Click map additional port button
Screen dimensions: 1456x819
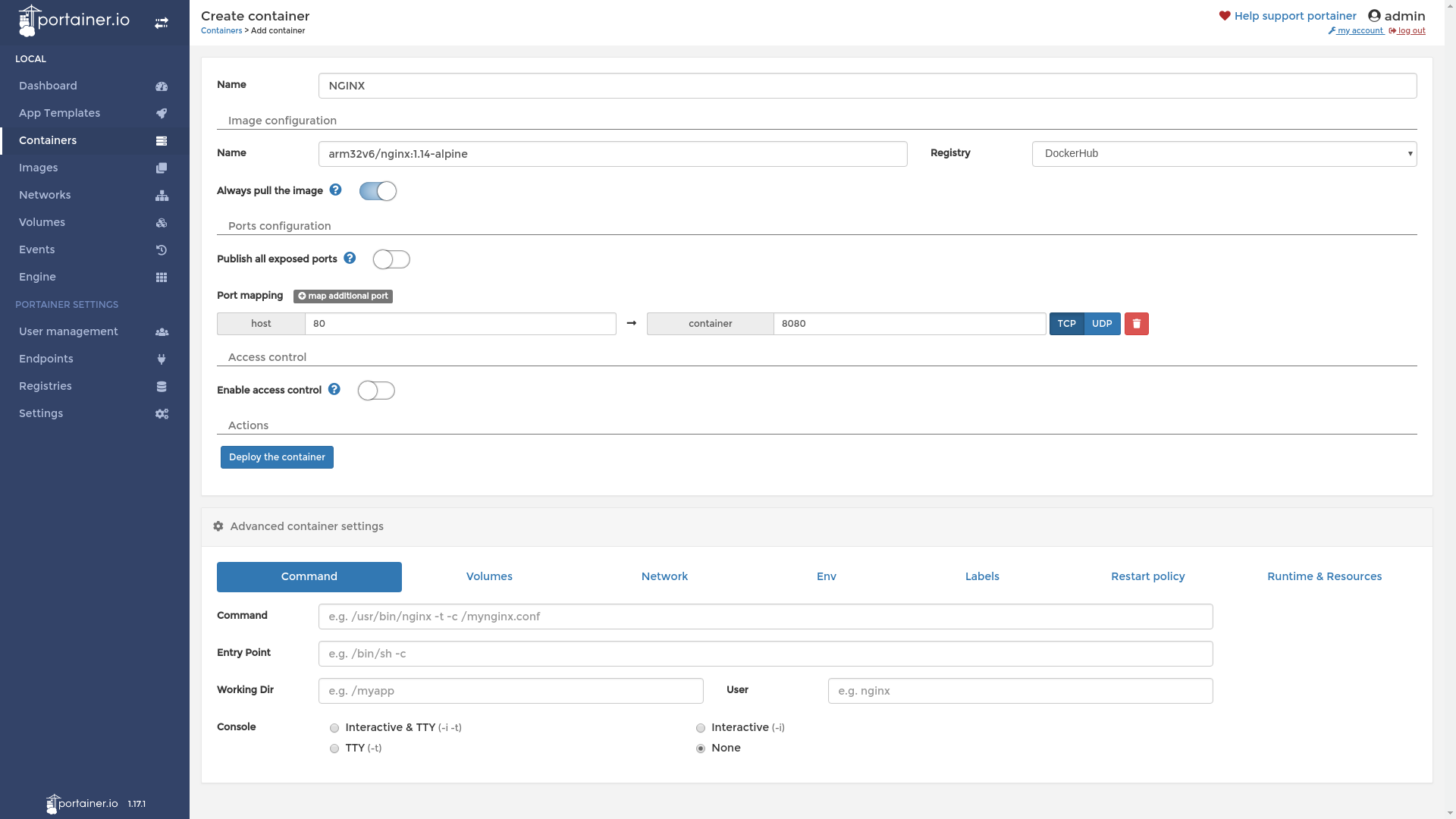pos(343,297)
